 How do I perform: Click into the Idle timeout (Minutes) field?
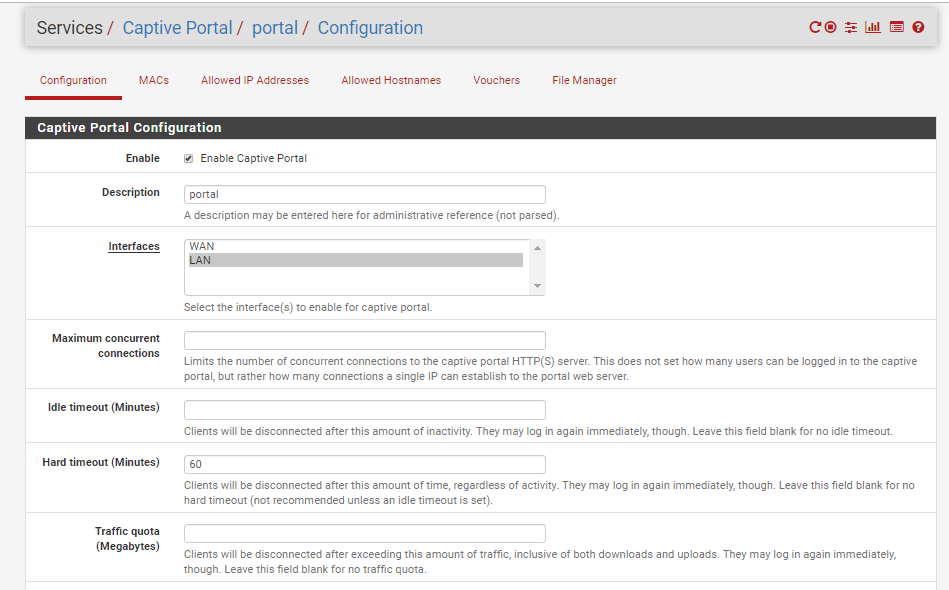pyautogui.click(x=365, y=410)
